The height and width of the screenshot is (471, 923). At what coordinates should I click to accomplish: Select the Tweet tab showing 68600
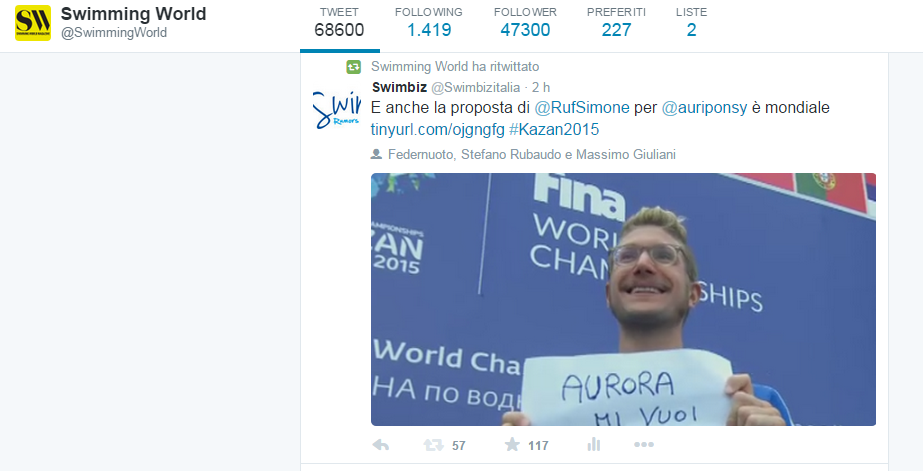pyautogui.click(x=340, y=24)
